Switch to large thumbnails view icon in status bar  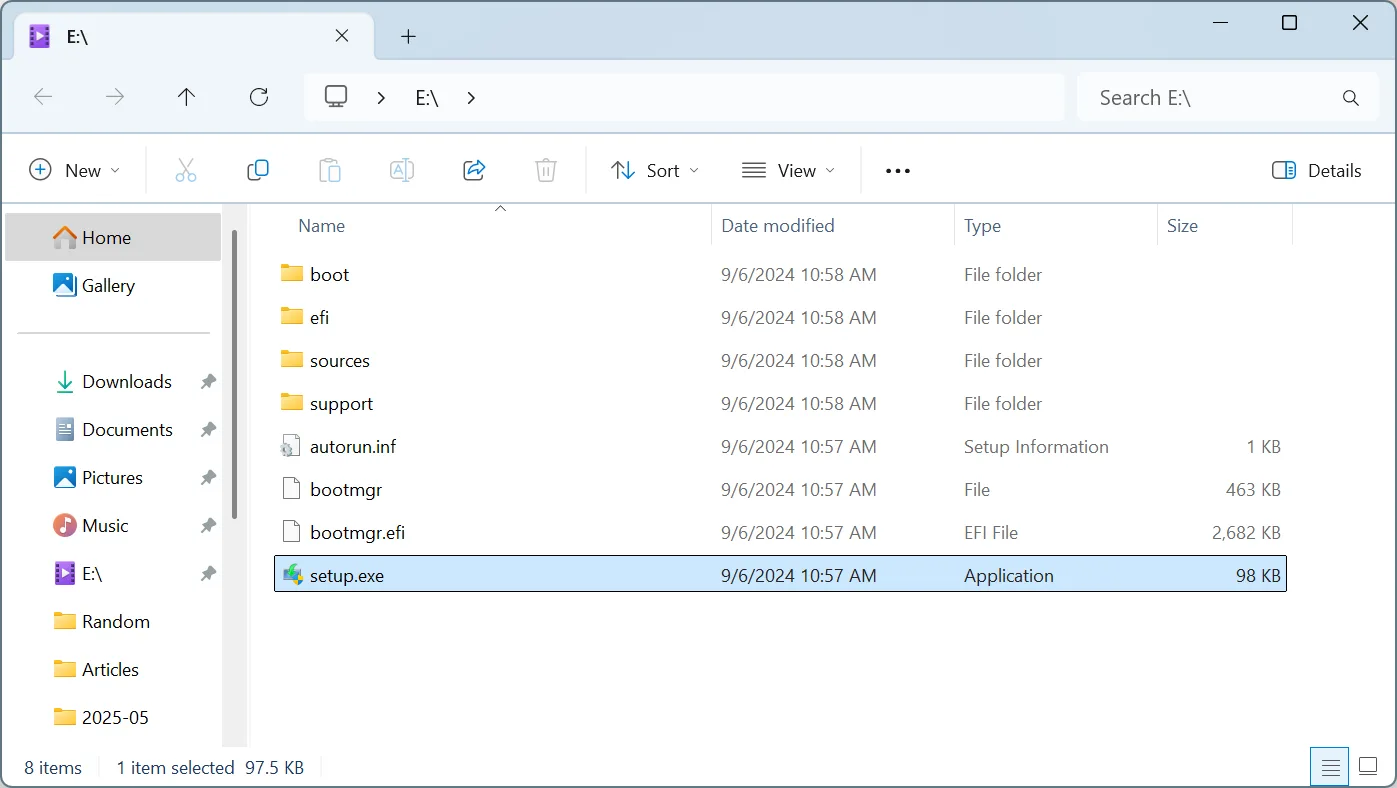pyautogui.click(x=1368, y=768)
